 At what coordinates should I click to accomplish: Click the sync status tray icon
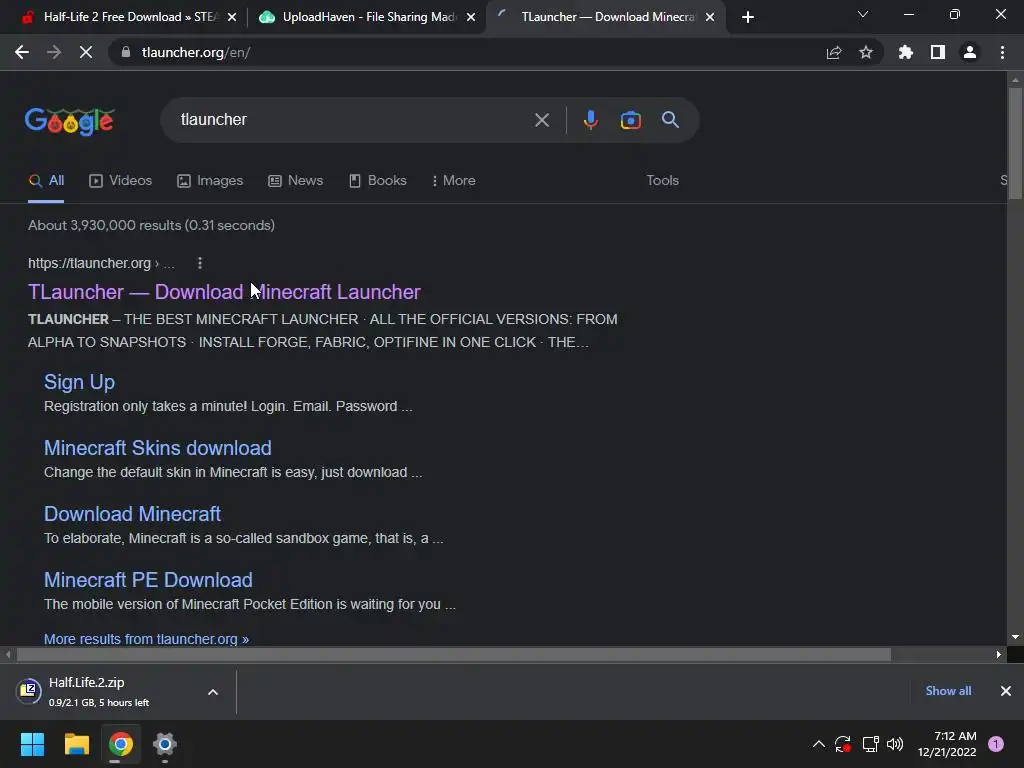pos(842,744)
